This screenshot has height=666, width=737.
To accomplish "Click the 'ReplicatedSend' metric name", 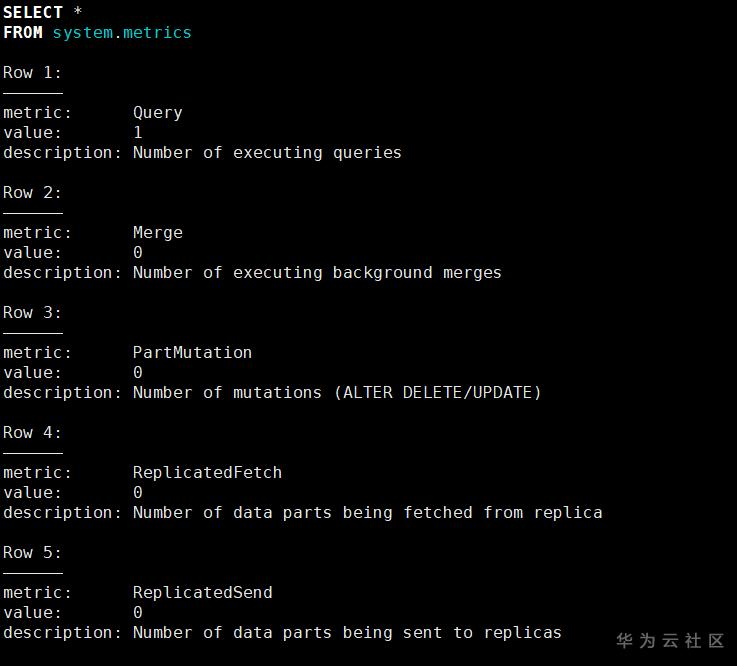I will (x=202, y=592).
